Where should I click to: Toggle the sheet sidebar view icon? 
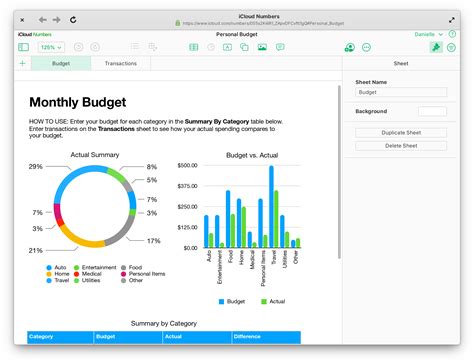23,47
